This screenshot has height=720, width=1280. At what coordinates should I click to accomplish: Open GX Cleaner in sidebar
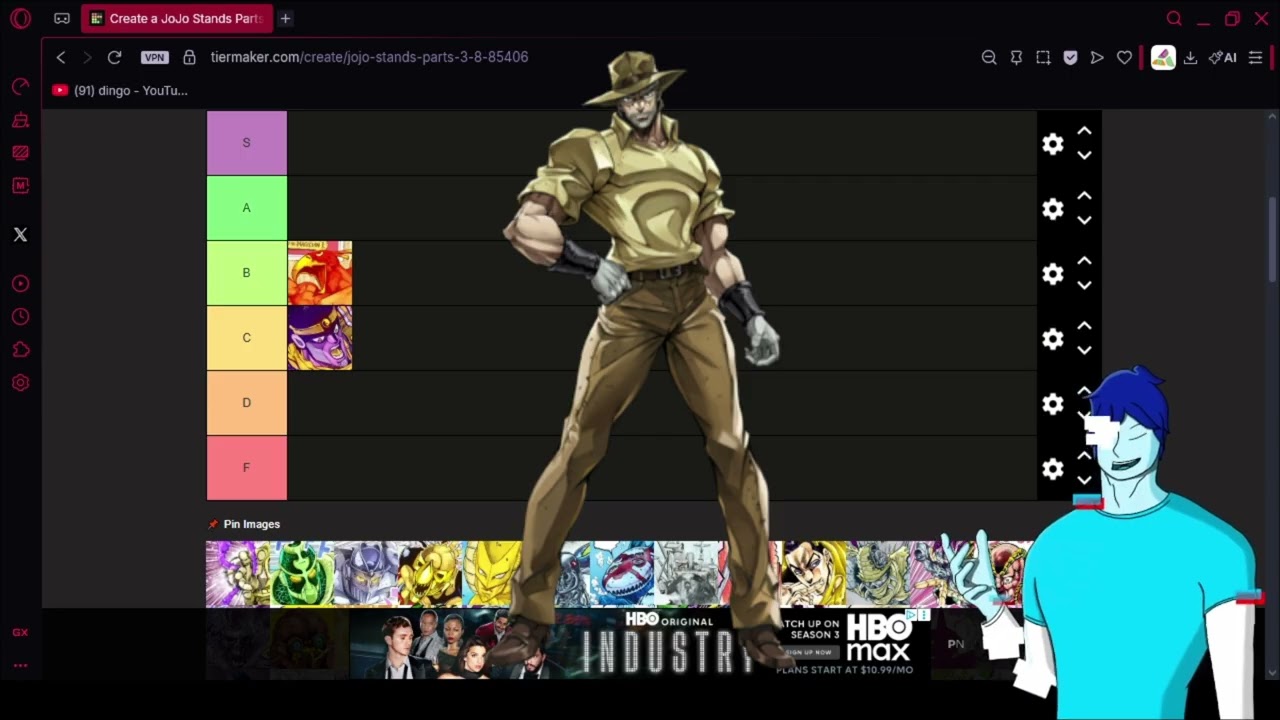[20, 120]
